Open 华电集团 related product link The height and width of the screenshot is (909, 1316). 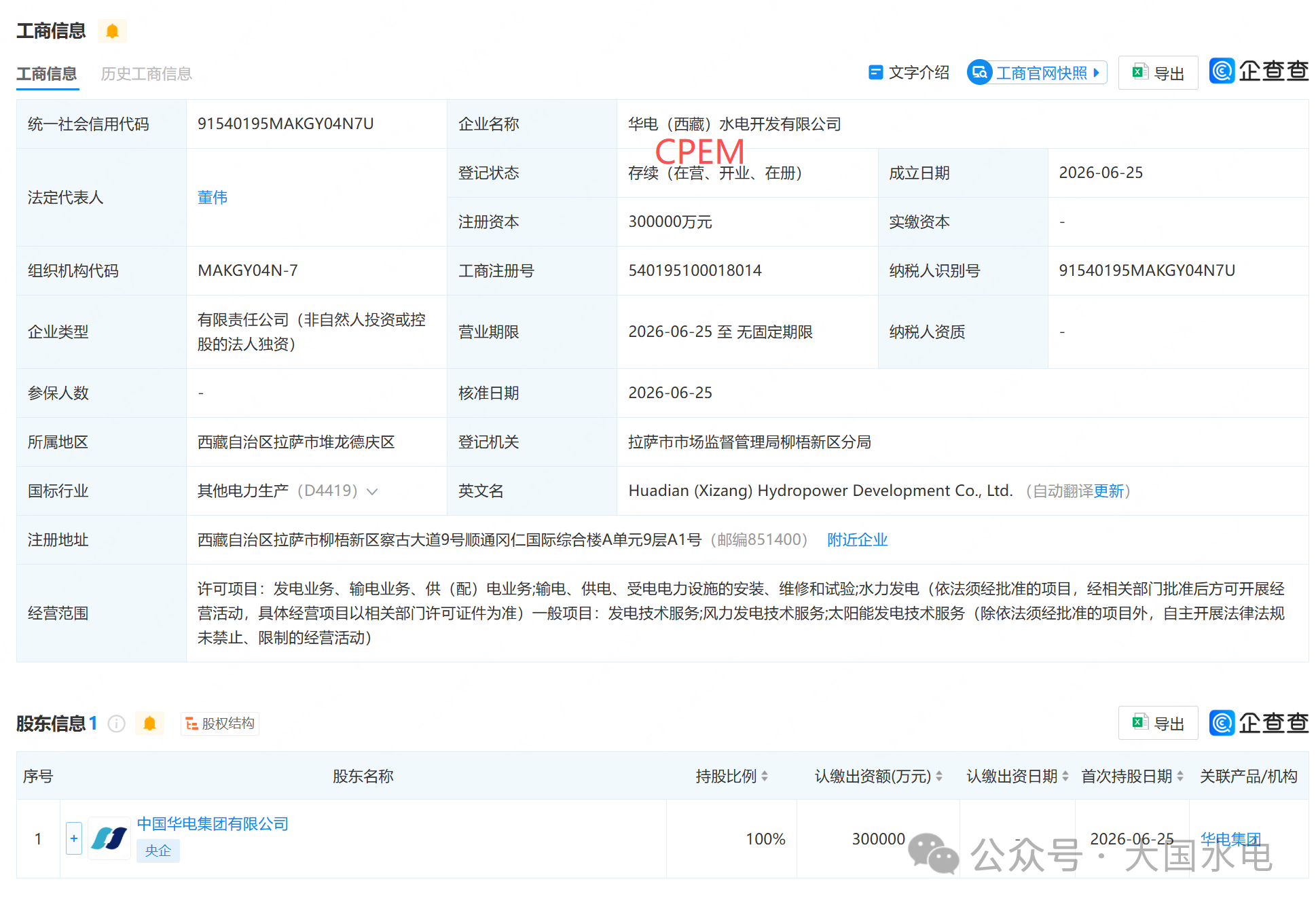(x=1230, y=839)
